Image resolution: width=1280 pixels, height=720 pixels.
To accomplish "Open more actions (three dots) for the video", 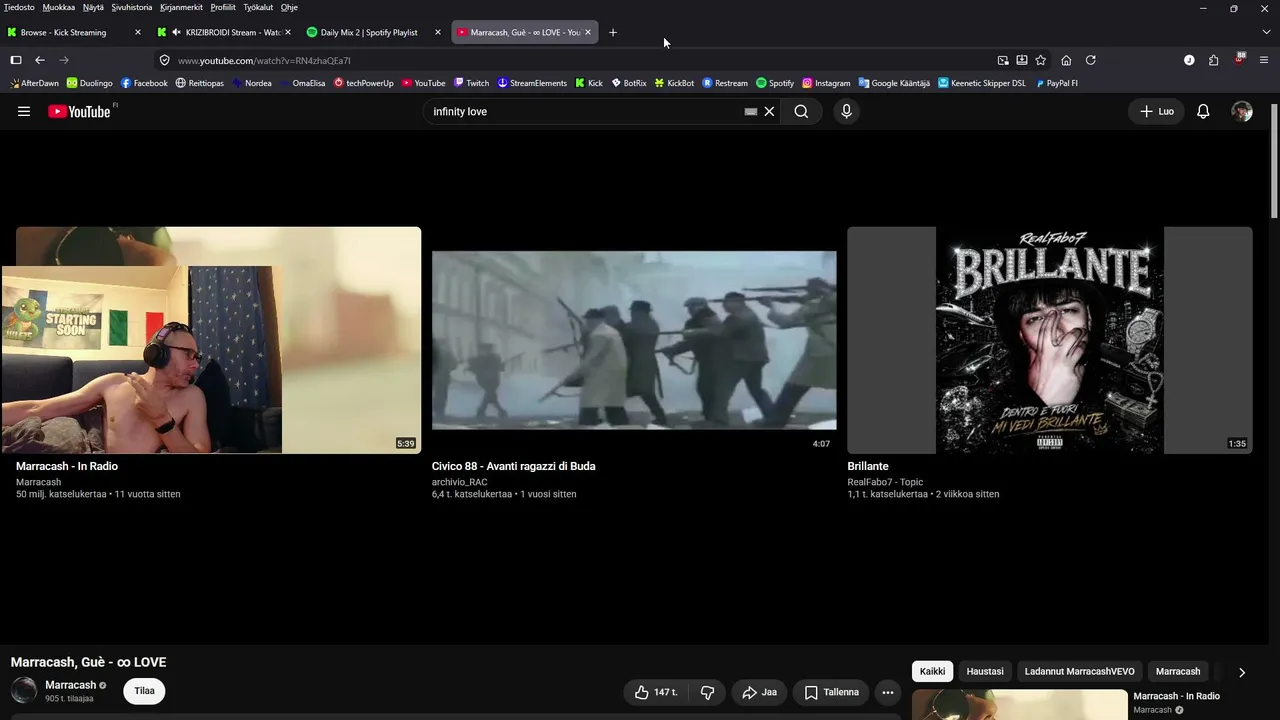I will point(887,692).
